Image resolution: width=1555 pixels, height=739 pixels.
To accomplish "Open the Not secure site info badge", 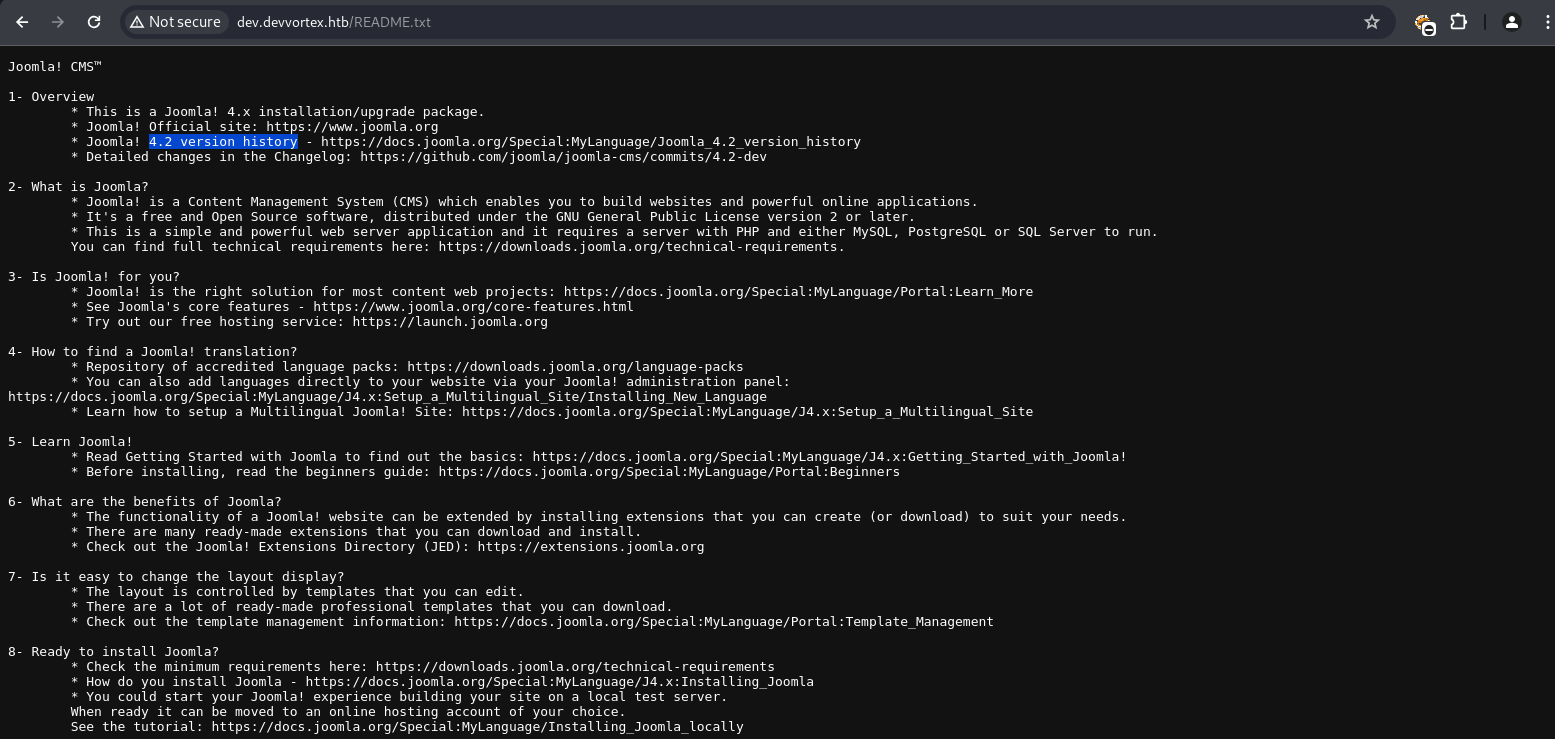I will click(175, 22).
